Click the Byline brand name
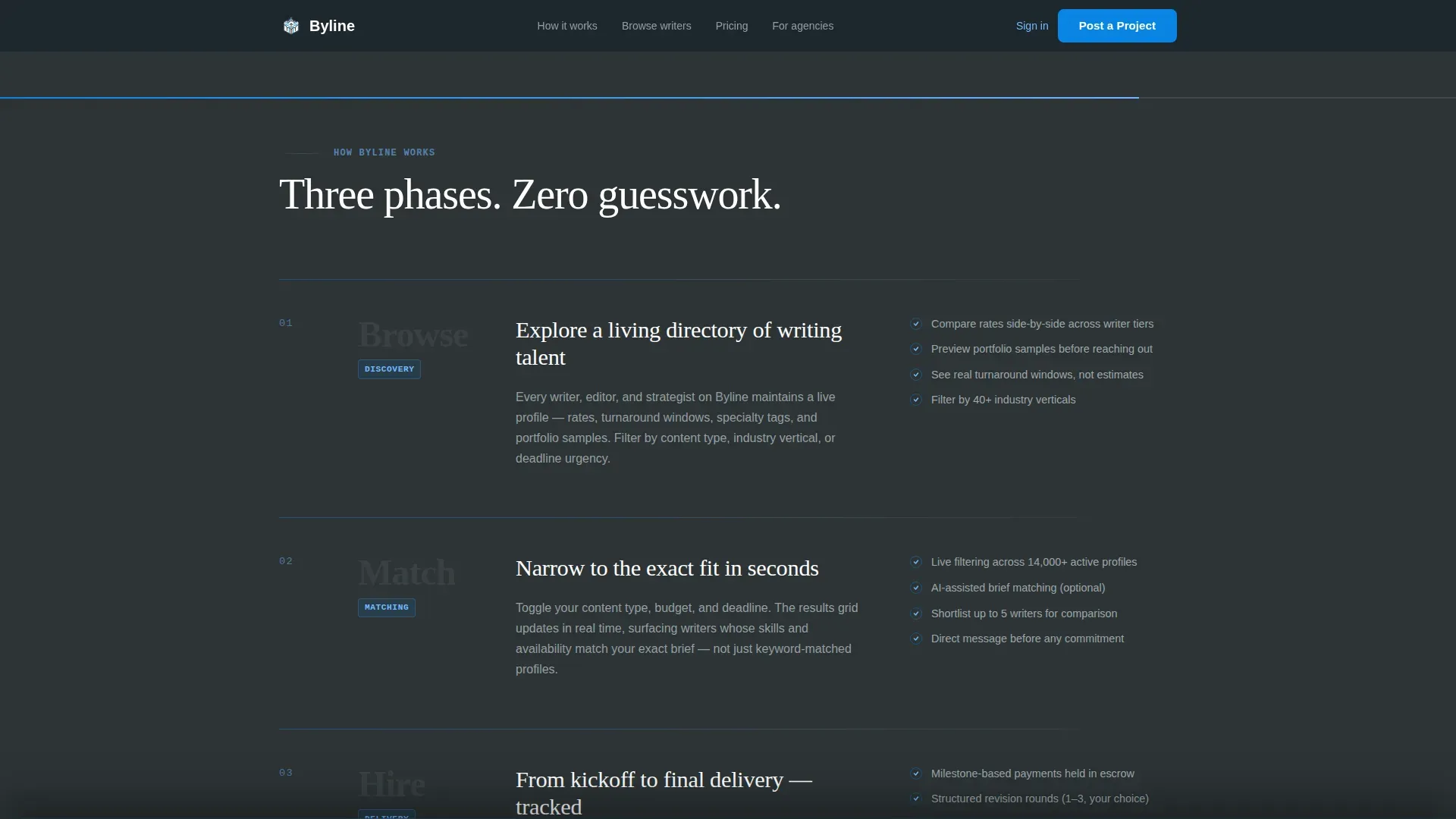Viewport: 1456px width, 819px height. click(x=332, y=26)
